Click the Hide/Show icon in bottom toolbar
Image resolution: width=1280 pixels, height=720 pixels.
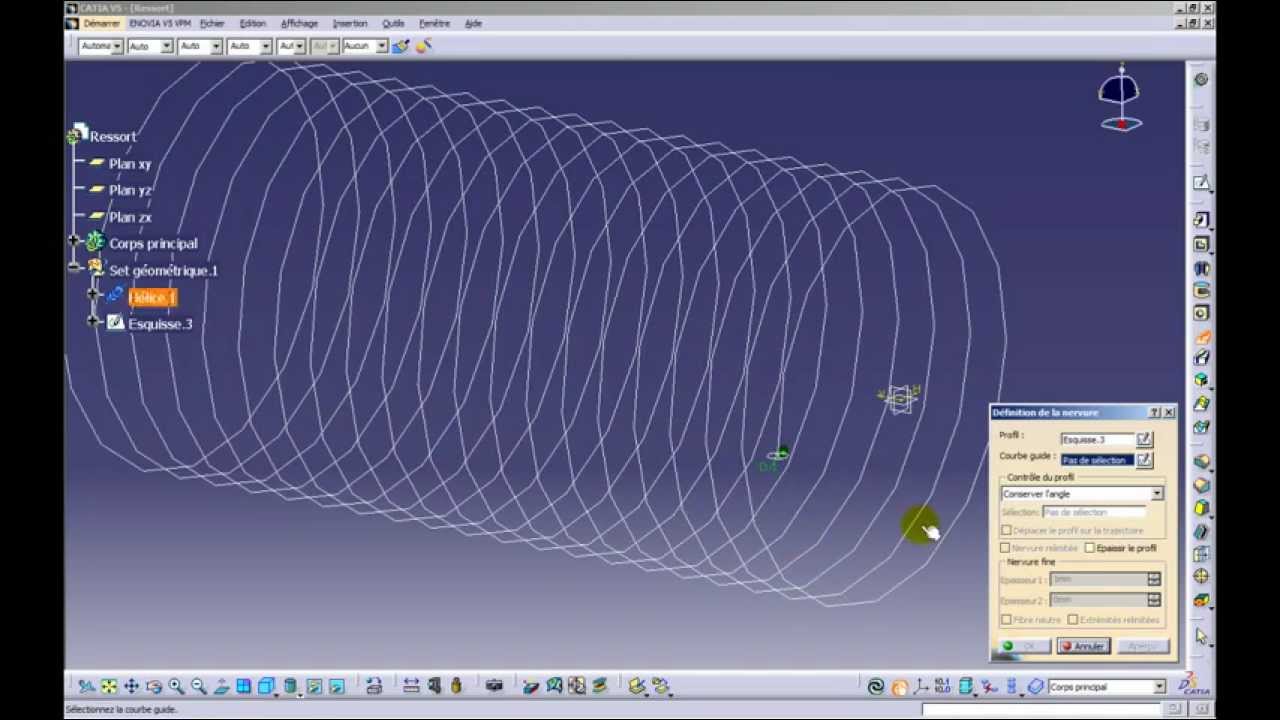pos(314,686)
